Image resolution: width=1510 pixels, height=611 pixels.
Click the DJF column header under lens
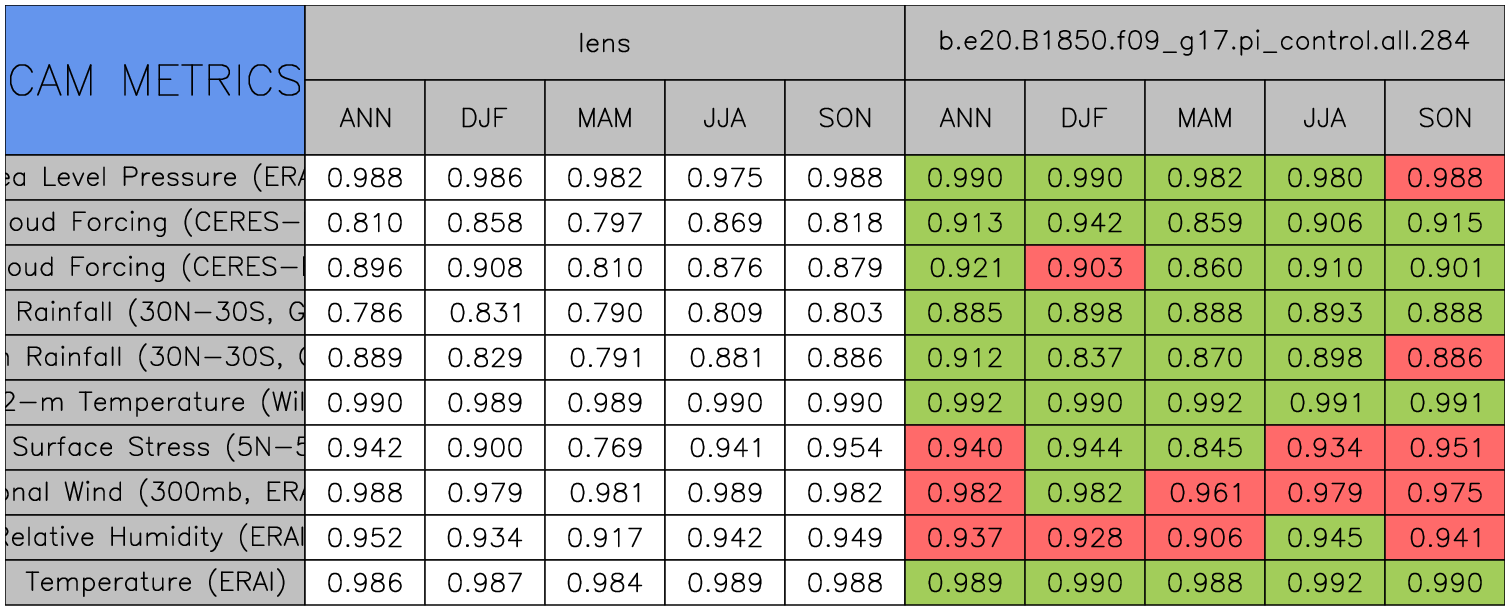click(485, 118)
